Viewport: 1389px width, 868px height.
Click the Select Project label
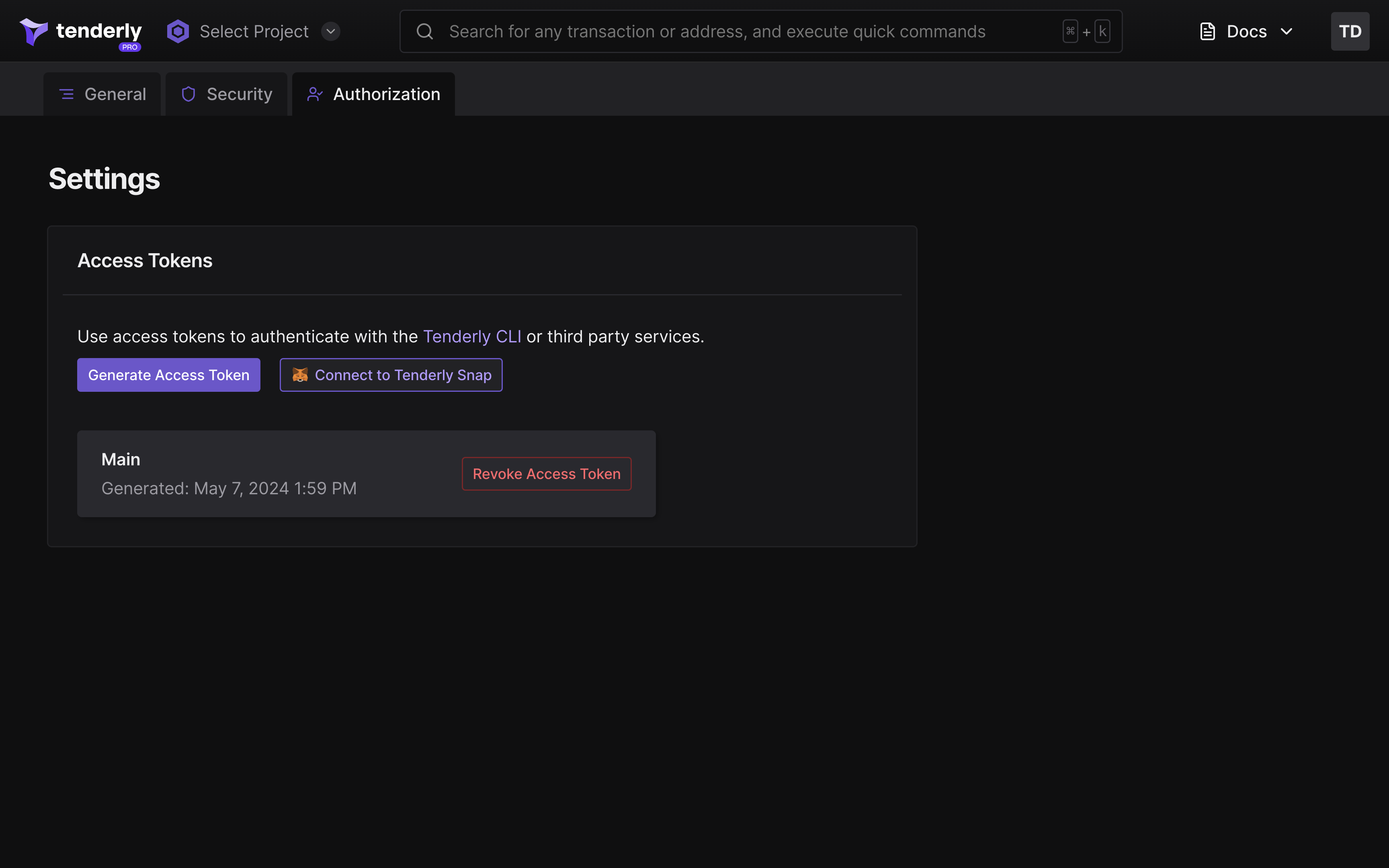coord(254,32)
